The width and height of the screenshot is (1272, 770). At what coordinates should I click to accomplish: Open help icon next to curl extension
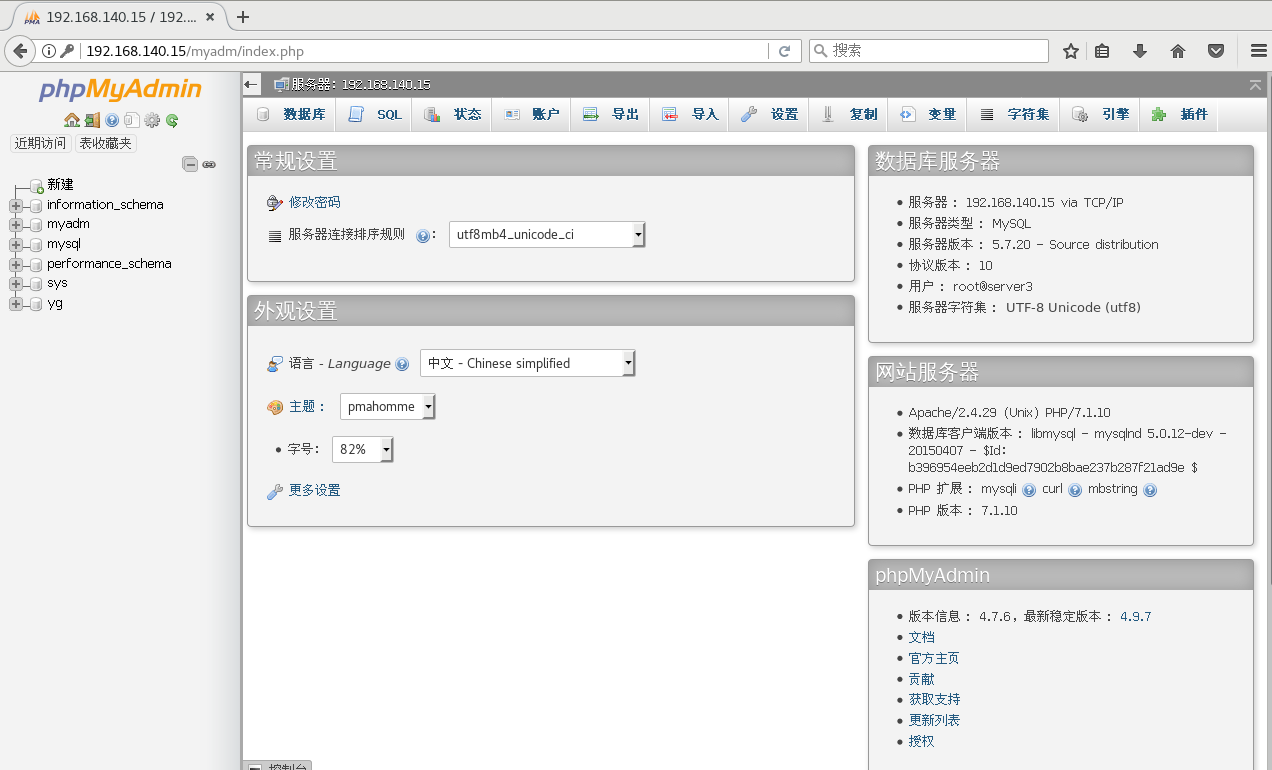[x=1075, y=490]
